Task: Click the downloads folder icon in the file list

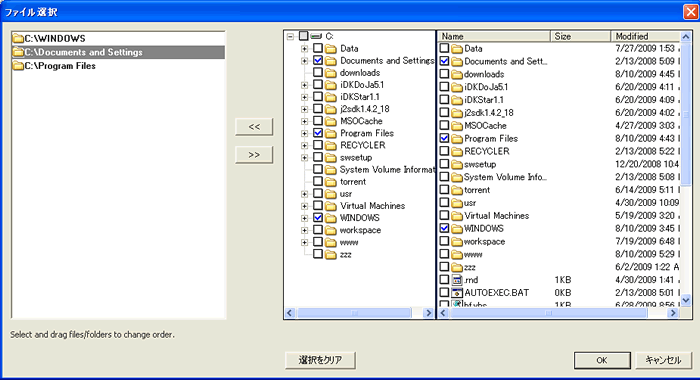Action: (x=457, y=74)
